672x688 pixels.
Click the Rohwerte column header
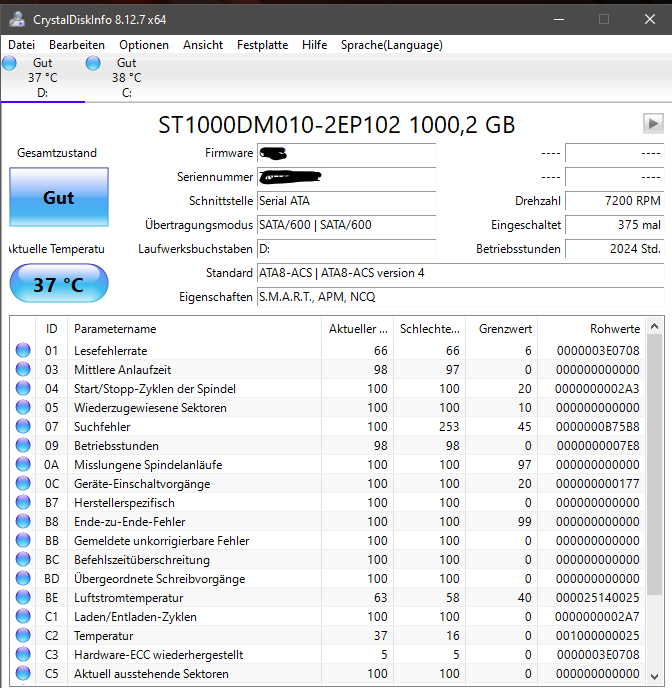pos(592,329)
